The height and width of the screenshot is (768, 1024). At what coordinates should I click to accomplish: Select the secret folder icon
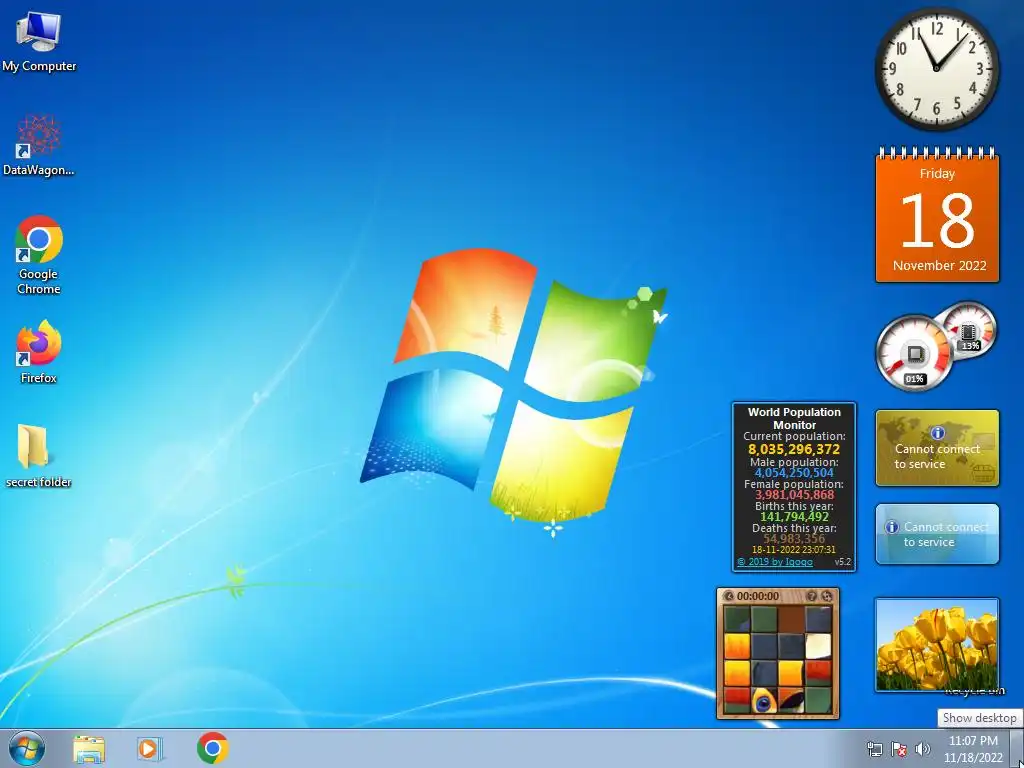[39, 455]
